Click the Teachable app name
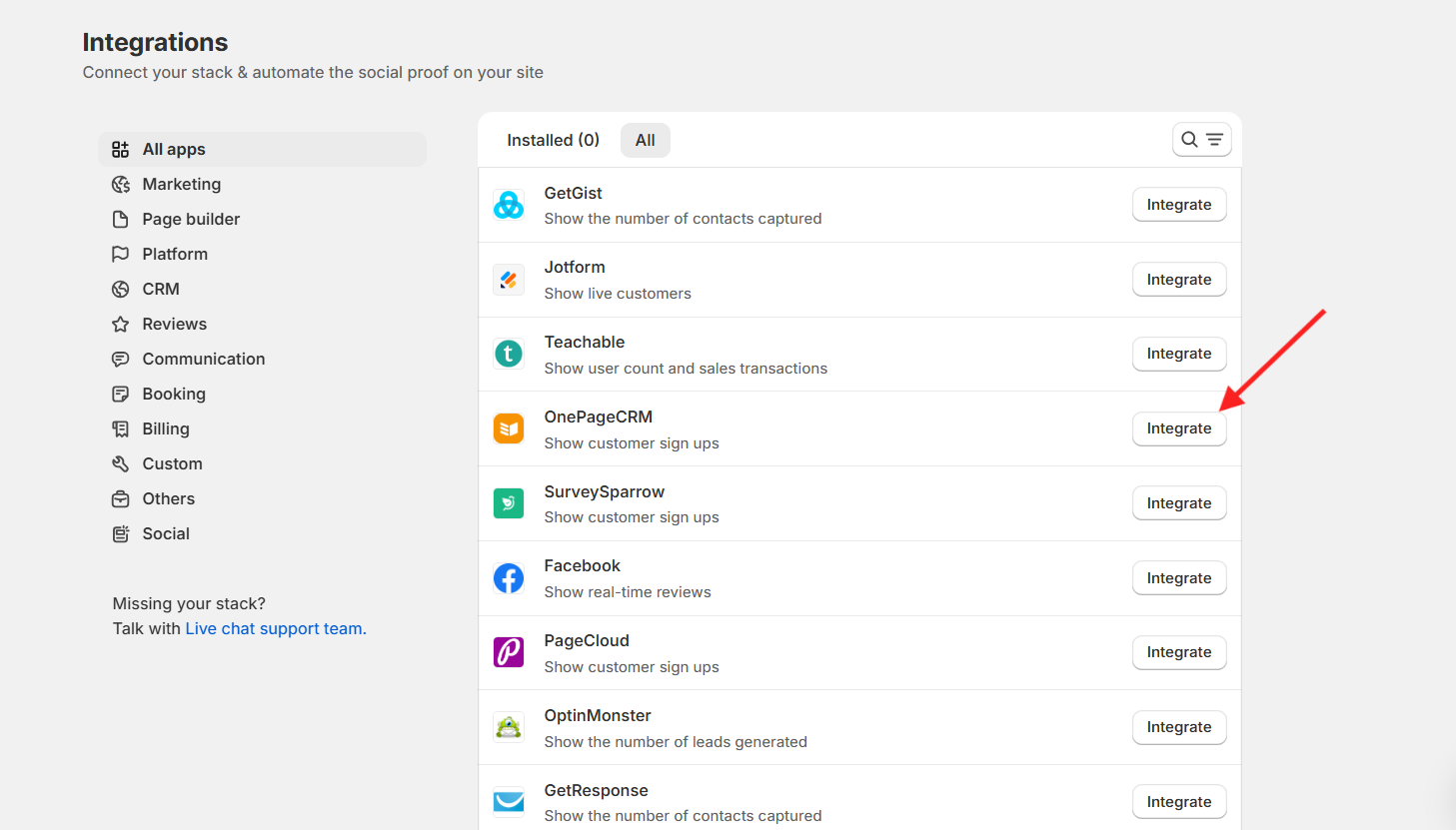Viewport: 1456px width, 830px height. pos(585,343)
